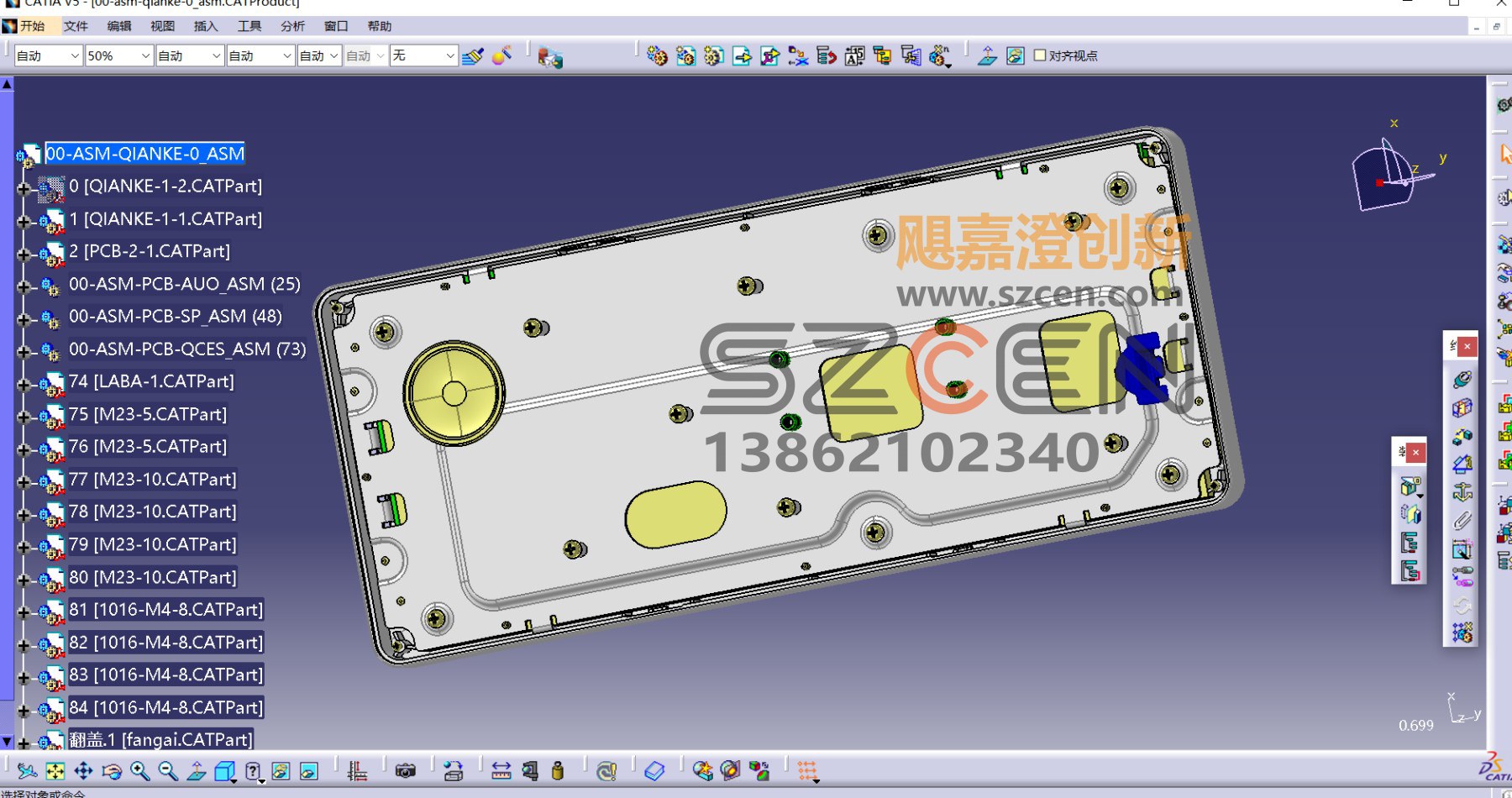The width and height of the screenshot is (1512, 798).
Task: Select 81 [1016-M4-8.CATPart] in the tree
Action: pyautogui.click(x=166, y=610)
